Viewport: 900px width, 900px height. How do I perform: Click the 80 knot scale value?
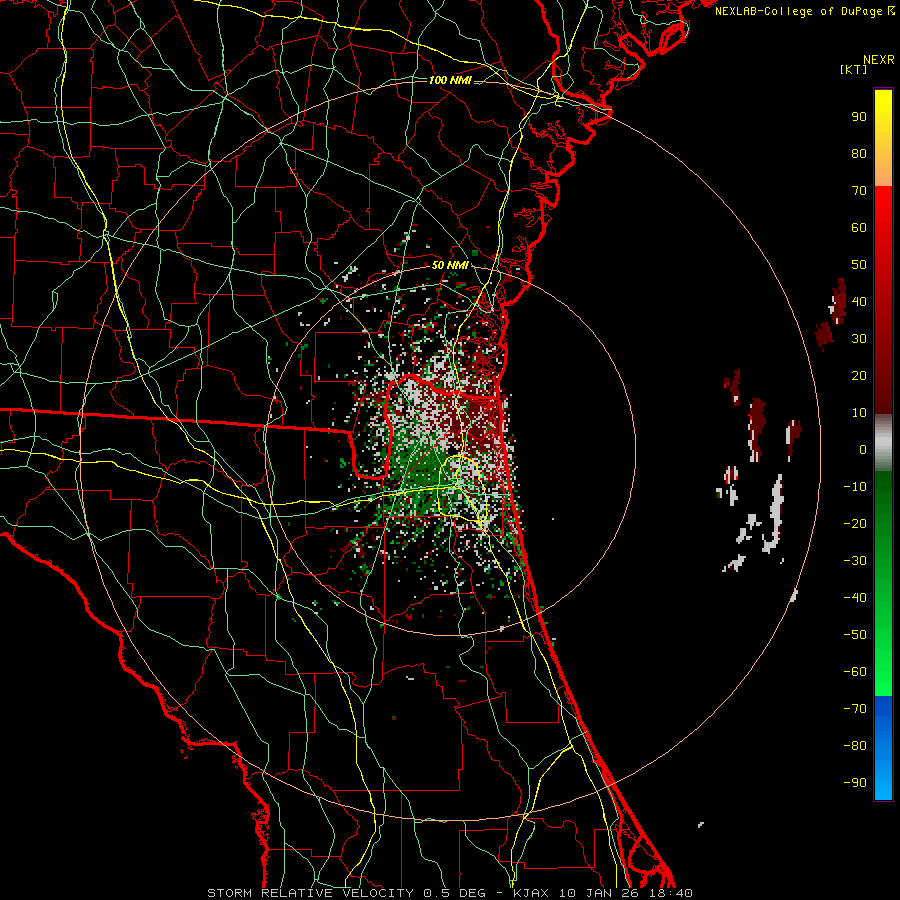pos(859,153)
